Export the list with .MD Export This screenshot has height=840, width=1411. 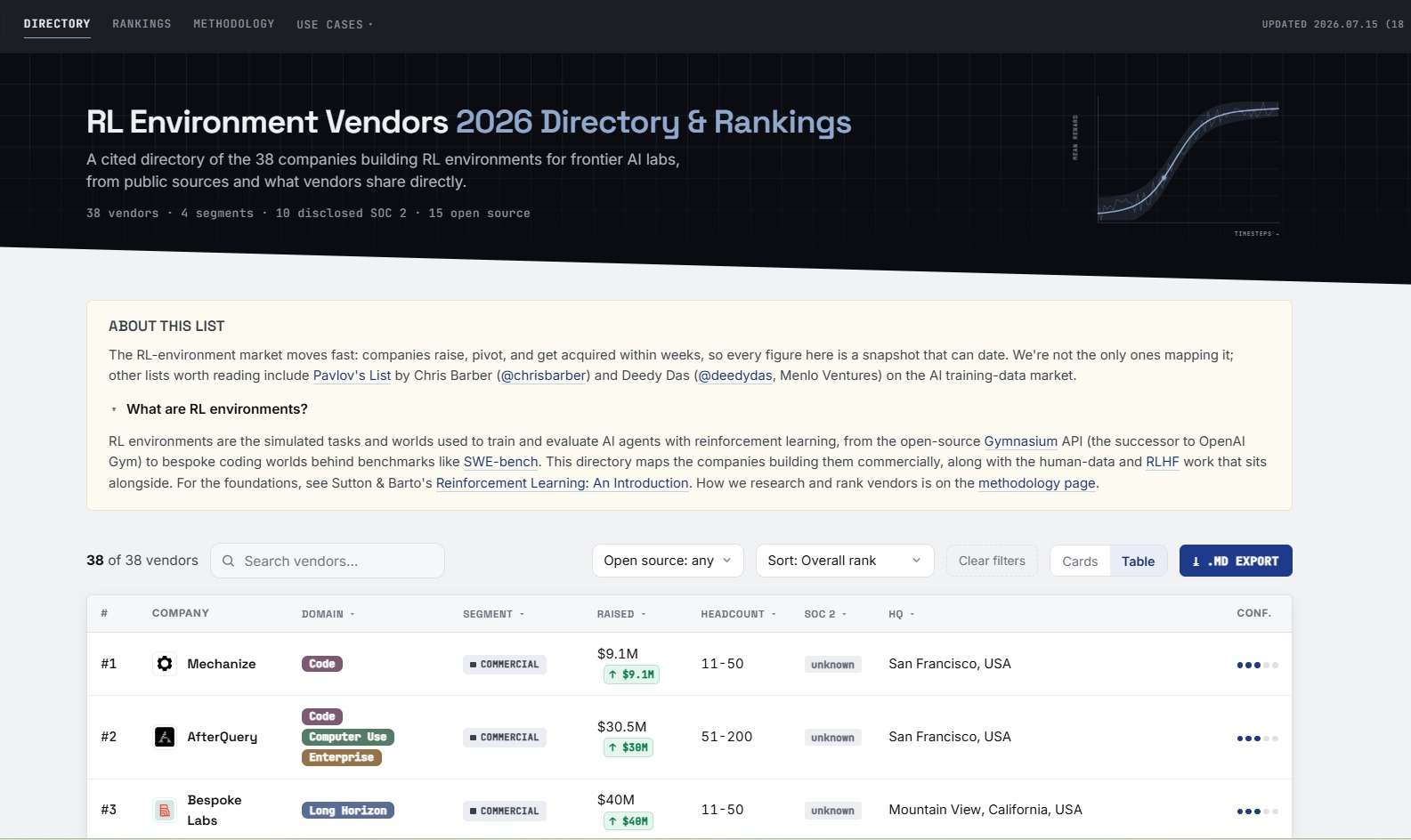pos(1236,561)
